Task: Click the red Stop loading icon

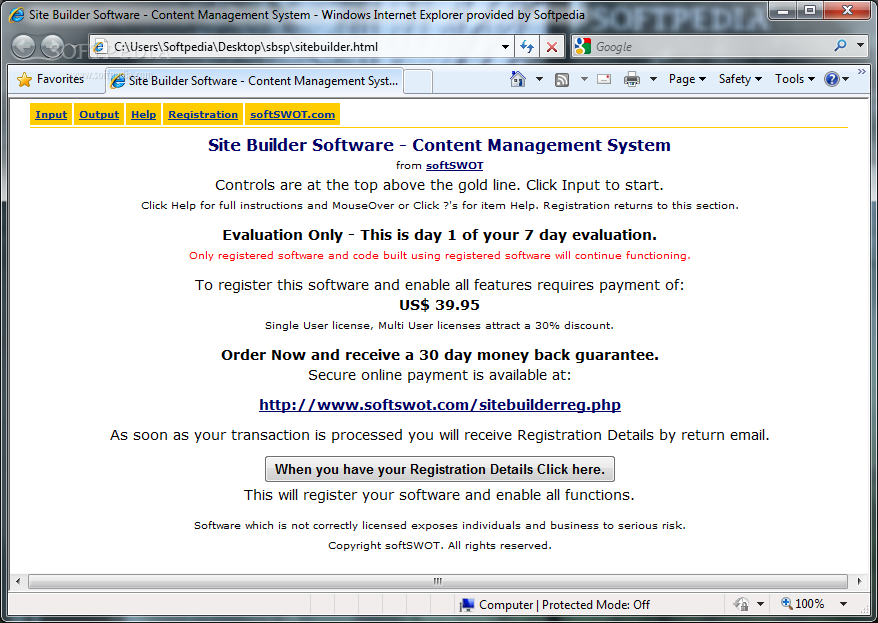Action: pyautogui.click(x=552, y=47)
